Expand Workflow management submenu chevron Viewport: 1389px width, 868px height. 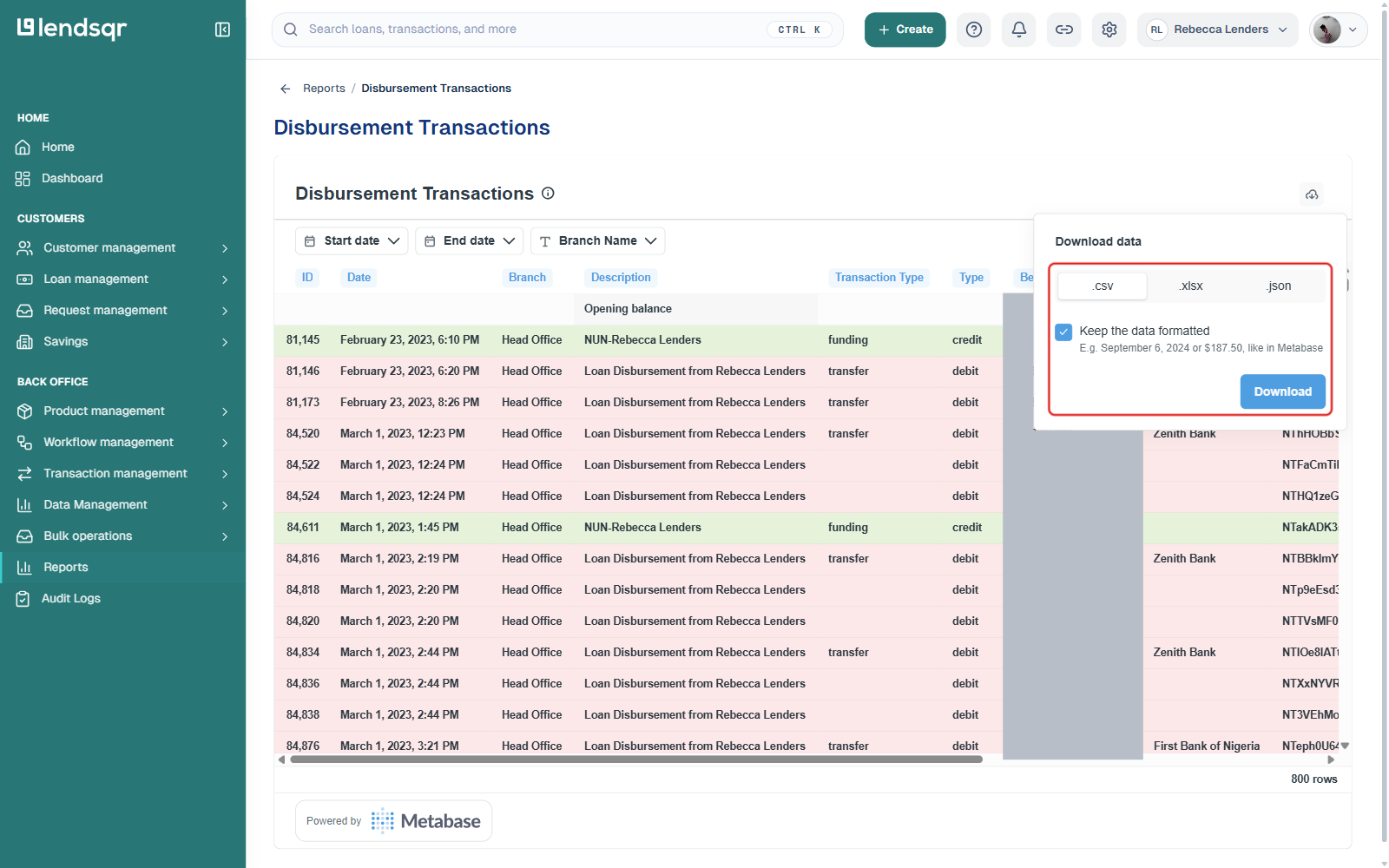point(225,443)
